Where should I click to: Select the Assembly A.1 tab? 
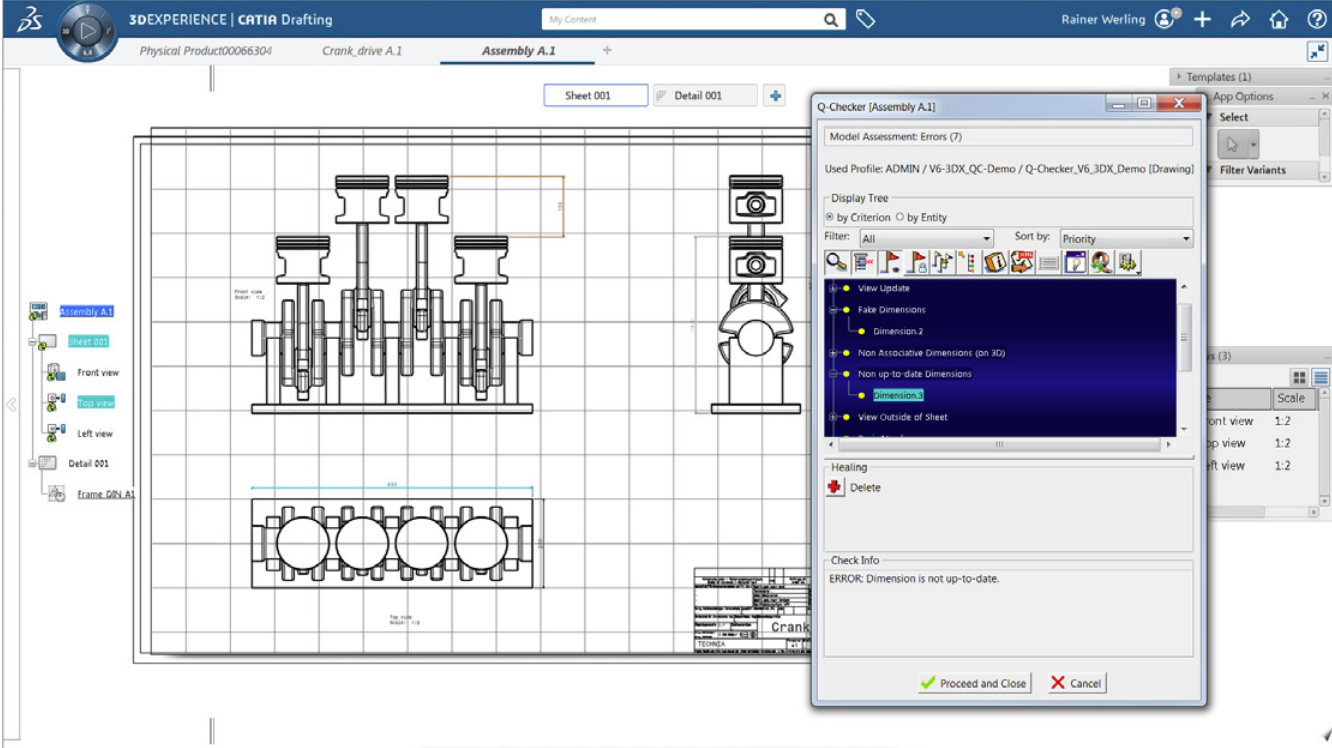coord(518,51)
